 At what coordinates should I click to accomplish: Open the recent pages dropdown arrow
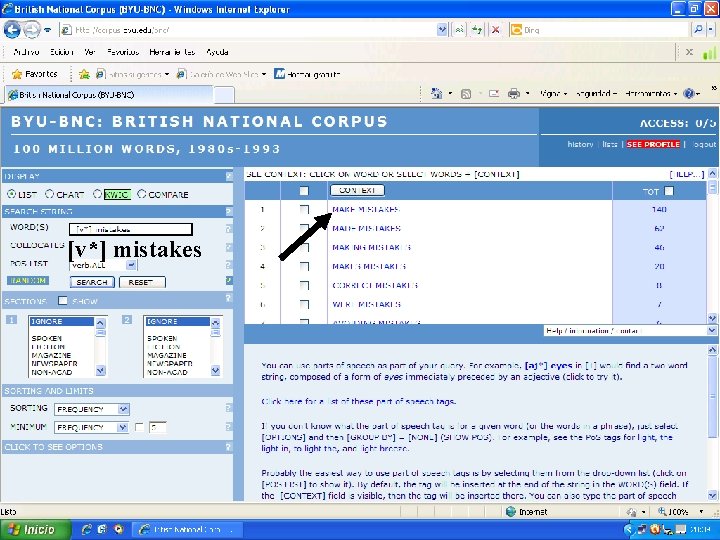tap(48, 30)
